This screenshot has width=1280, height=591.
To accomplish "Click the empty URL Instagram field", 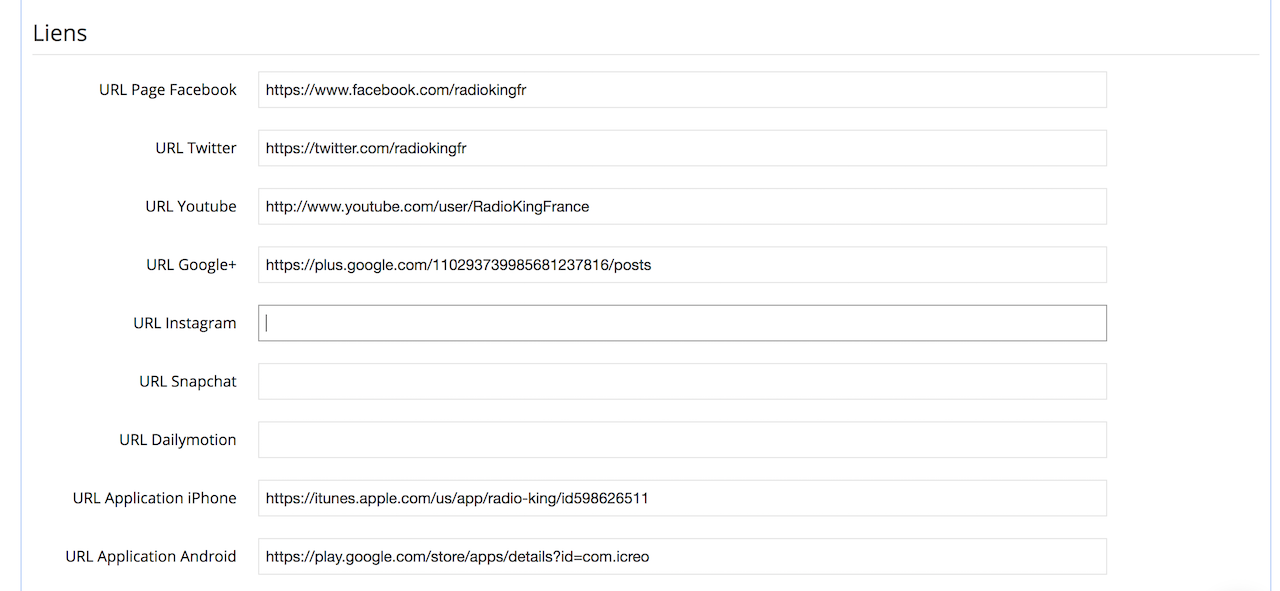I will point(682,323).
